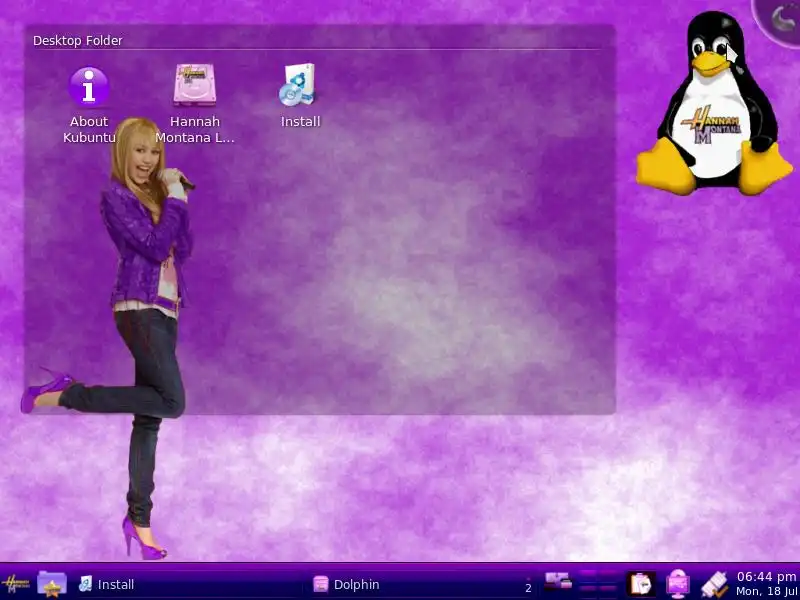Click the Plasma cashew in the top-right corner
The height and width of the screenshot is (600, 800).
coord(780,20)
